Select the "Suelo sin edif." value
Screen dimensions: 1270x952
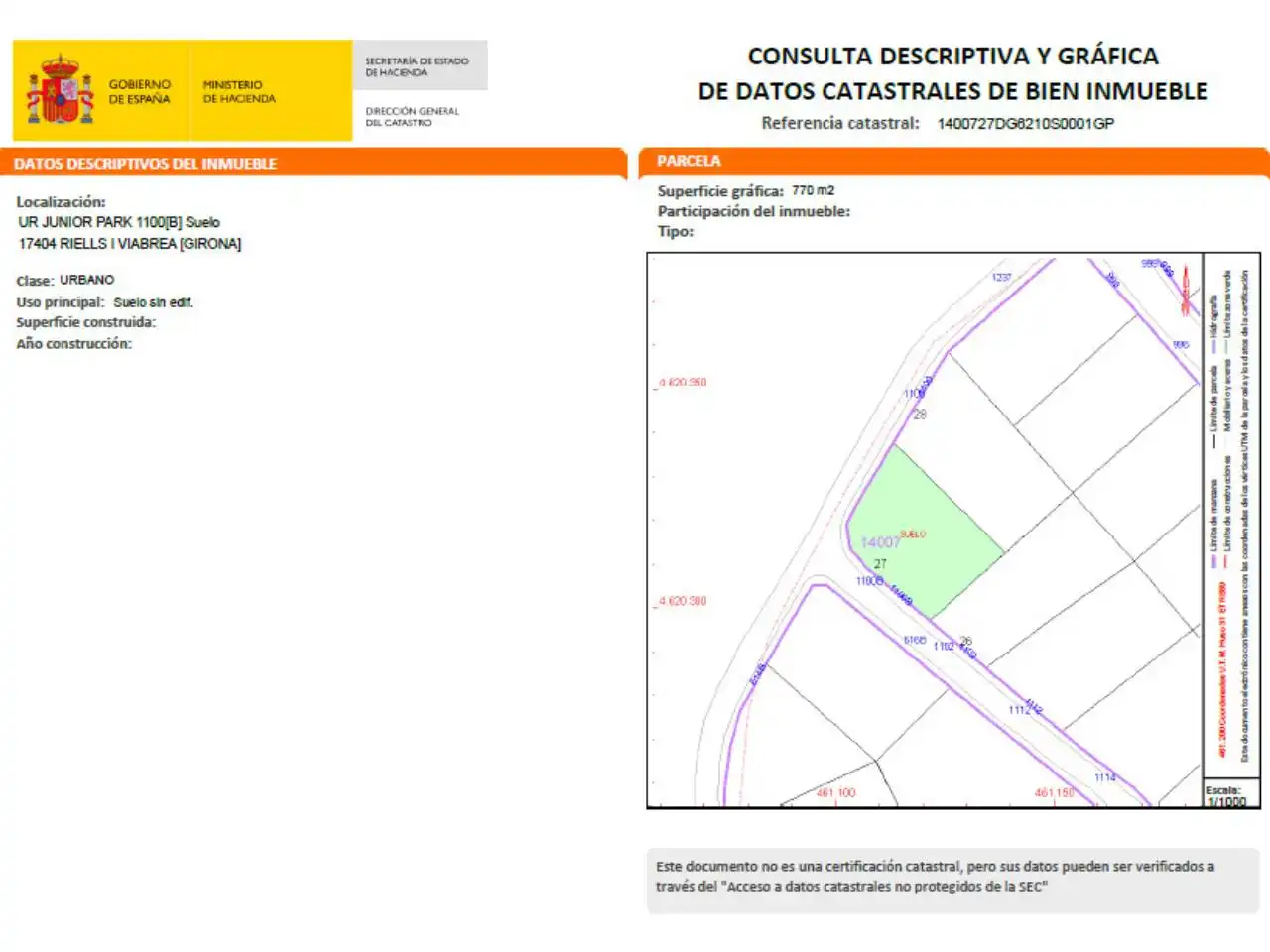(153, 302)
